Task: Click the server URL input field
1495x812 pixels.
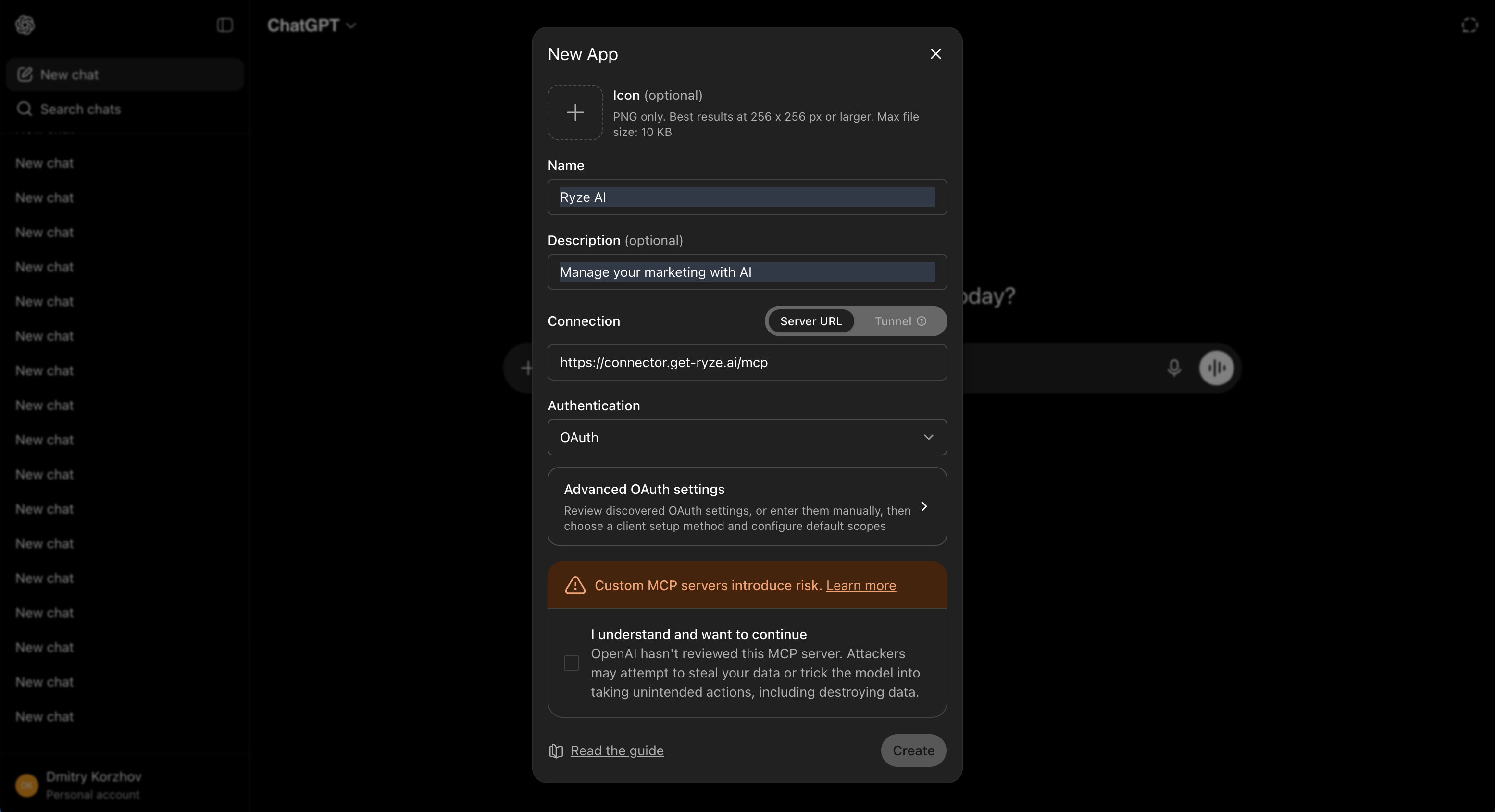Action: tap(747, 362)
